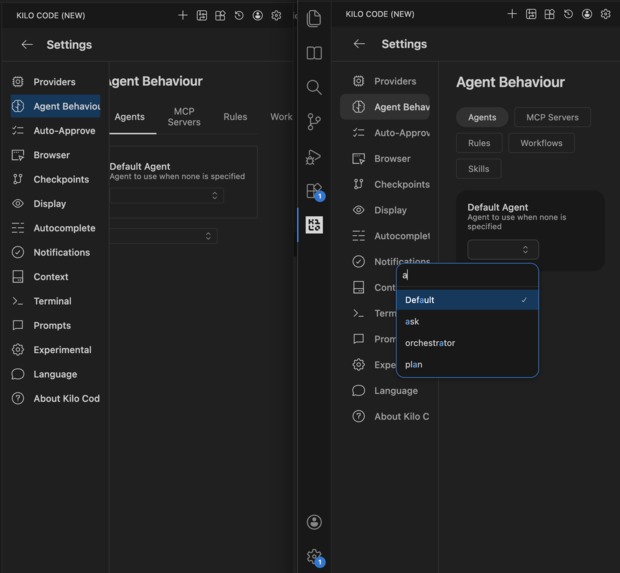
Task: Go back from Settings in left panel
Action: (27, 45)
